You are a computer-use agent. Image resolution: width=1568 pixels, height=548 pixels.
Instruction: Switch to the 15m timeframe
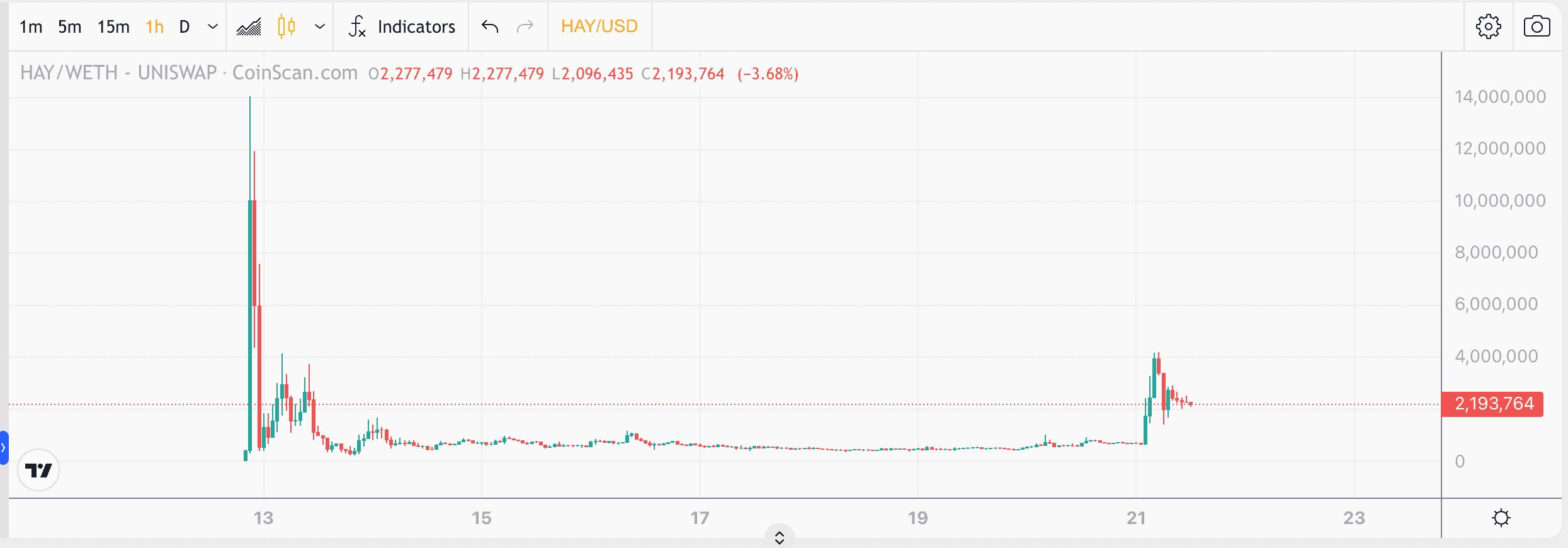tap(113, 26)
